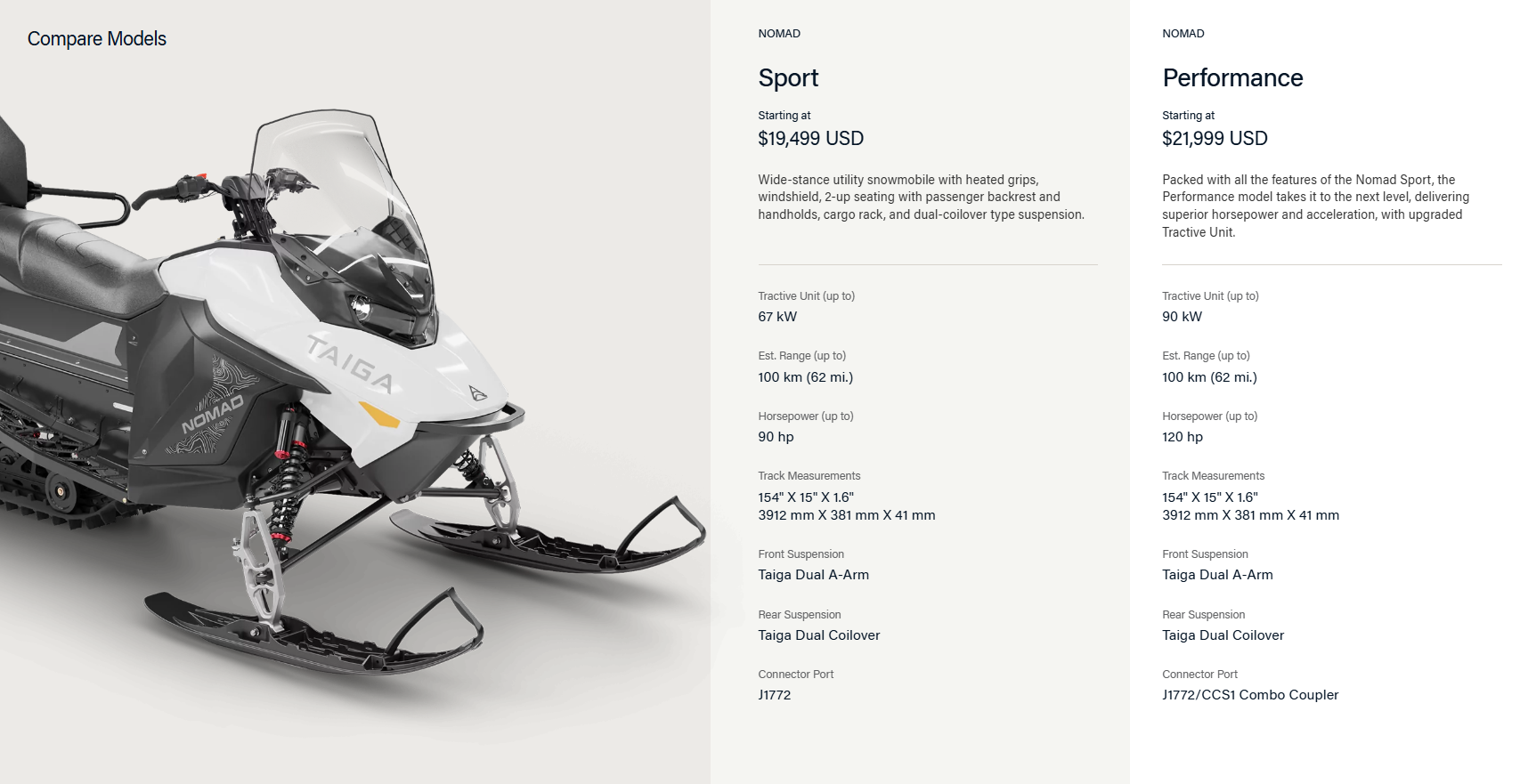1520x784 pixels.
Task: Click the $21,999 USD Performance price
Action: tap(1215, 139)
